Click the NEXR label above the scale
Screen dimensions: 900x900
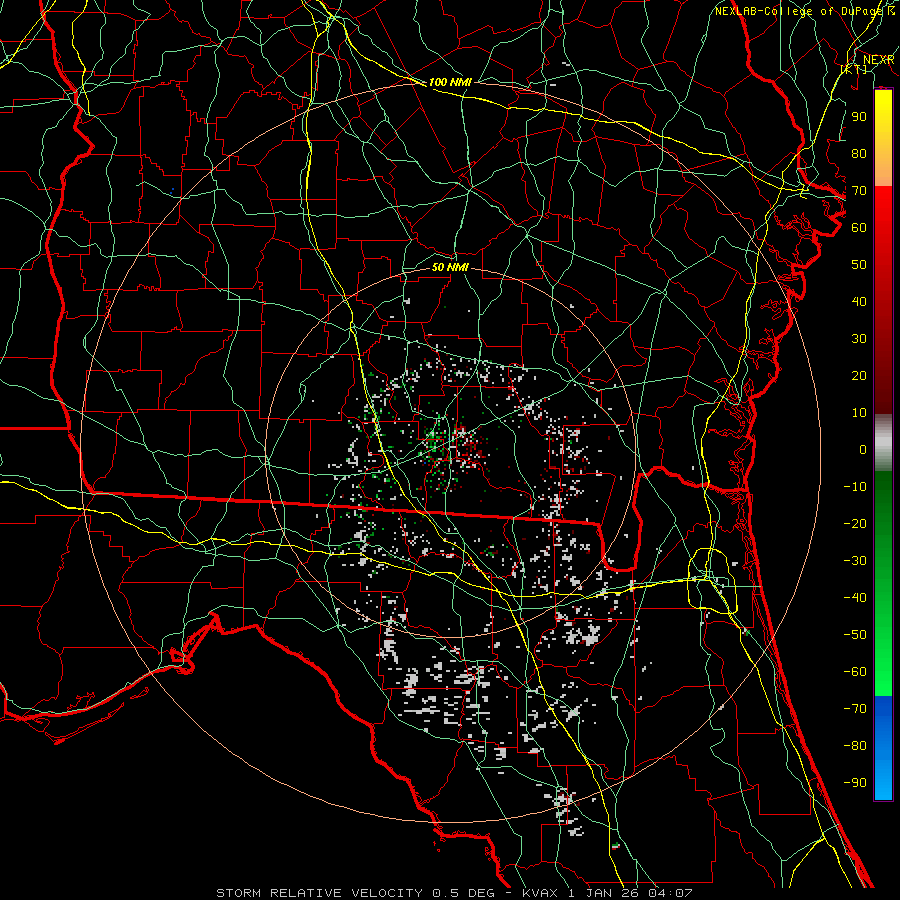click(x=878, y=60)
